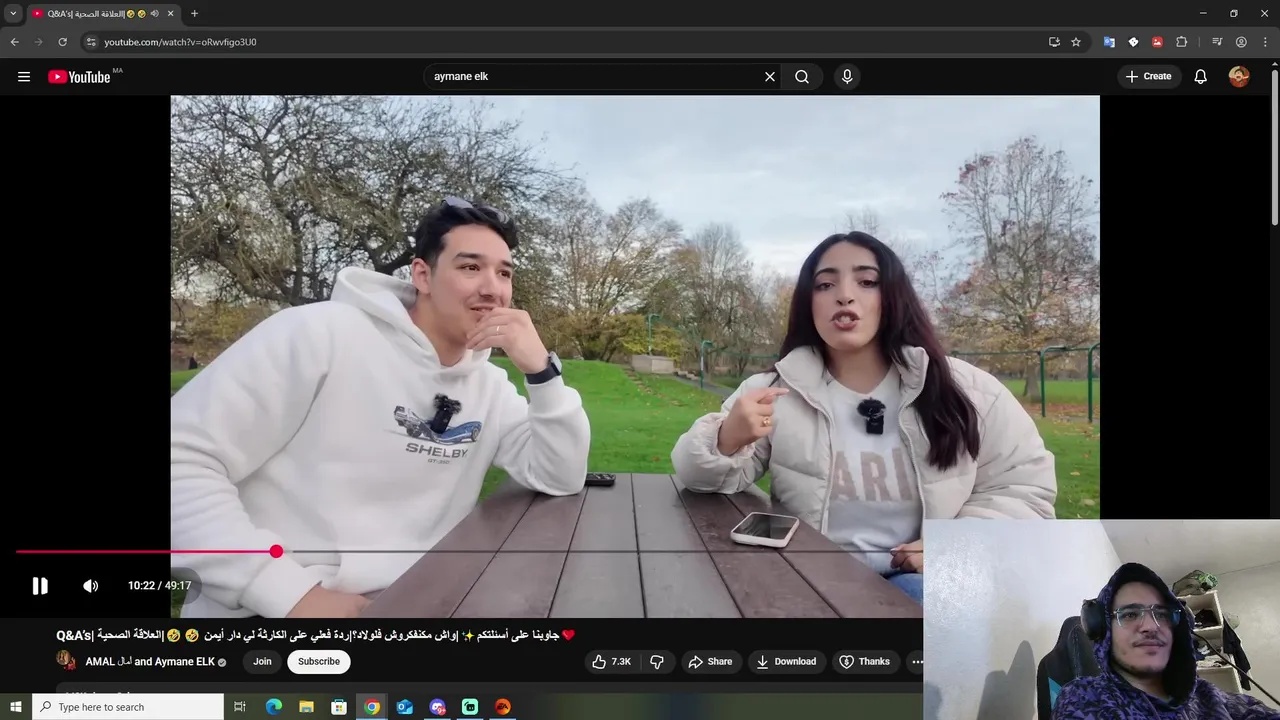Open AMAL and Aymane ELK channel link
This screenshot has height=720, width=1280.
point(150,662)
